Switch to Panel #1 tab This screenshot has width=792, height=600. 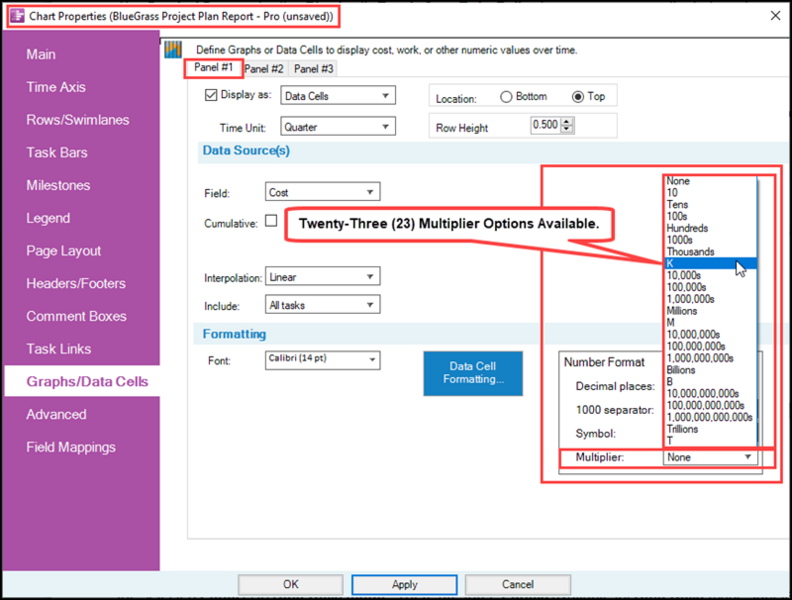214,68
